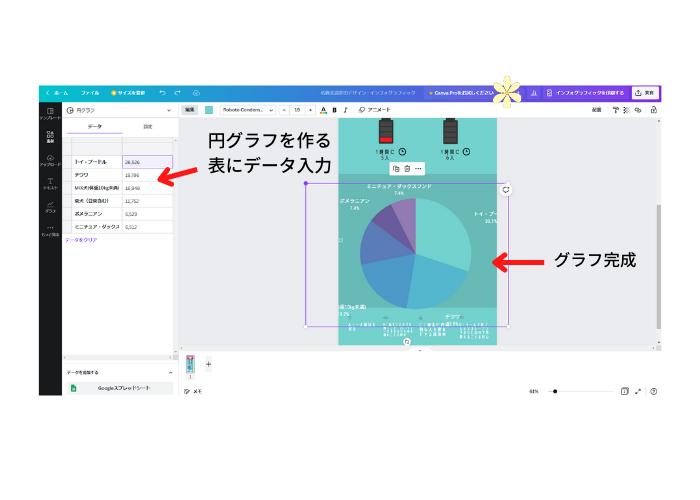Image resolution: width=700 pixels, height=500 pixels.
Task: Select the cell ポメラニアン
Action: pos(97,214)
